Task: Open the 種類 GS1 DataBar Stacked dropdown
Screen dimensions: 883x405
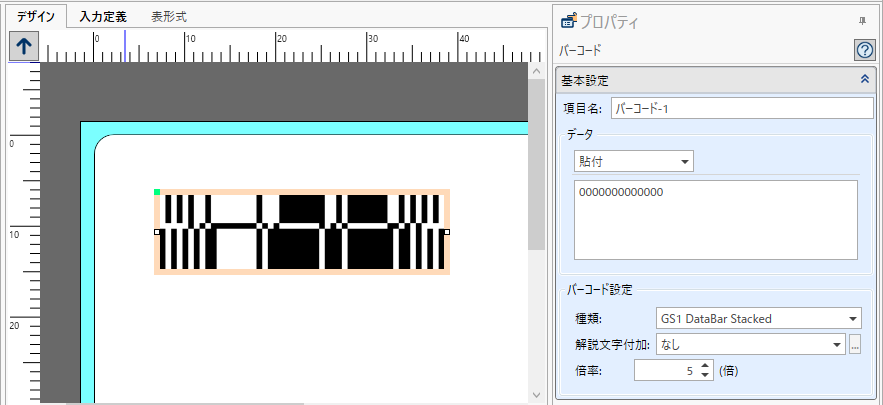Action: [x=759, y=318]
